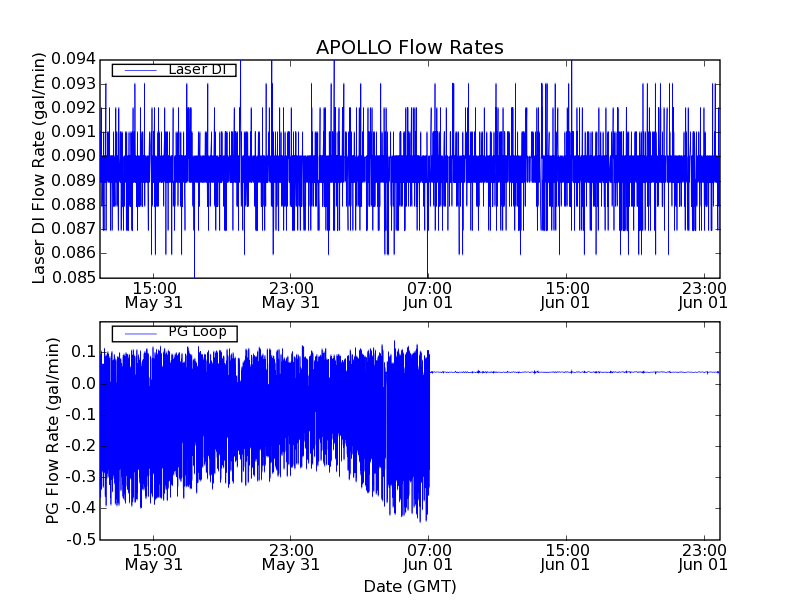Click "15:00 Jun 01" tick under the lower plot
Viewport: 800px width, 600px height.
[566, 557]
